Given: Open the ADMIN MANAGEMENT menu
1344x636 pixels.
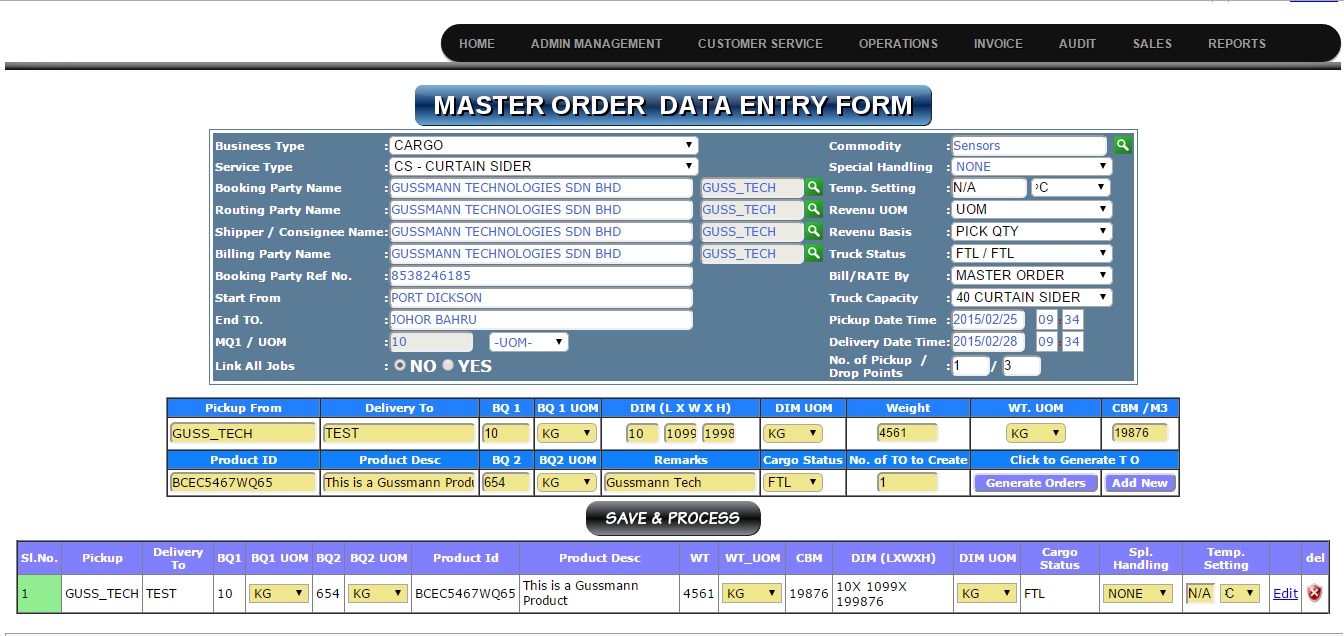Looking at the screenshot, I should tap(596, 44).
